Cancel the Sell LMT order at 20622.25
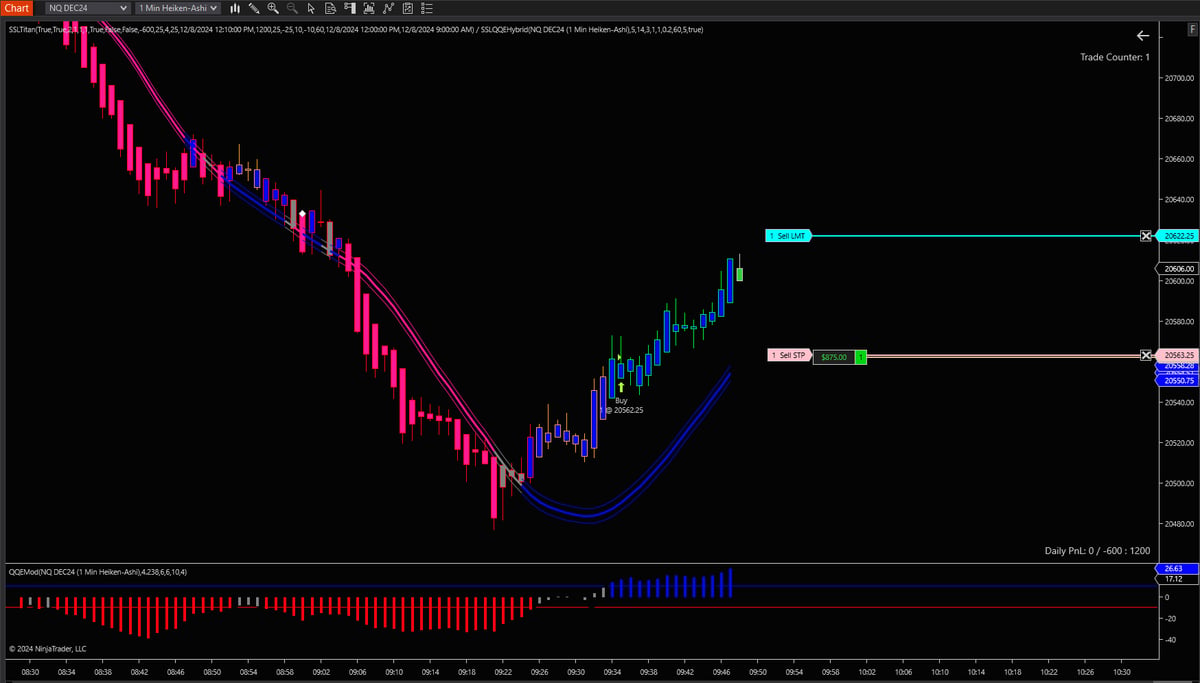1200x683 pixels. point(1146,236)
